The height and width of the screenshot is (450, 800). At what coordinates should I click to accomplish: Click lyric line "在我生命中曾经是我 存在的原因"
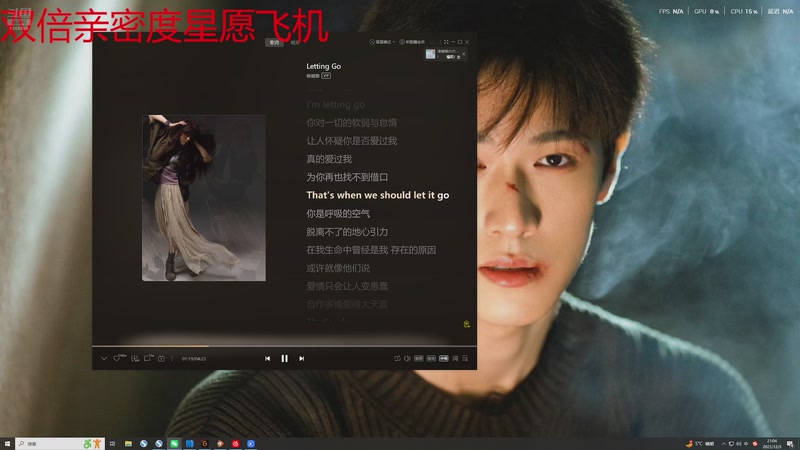(x=371, y=249)
